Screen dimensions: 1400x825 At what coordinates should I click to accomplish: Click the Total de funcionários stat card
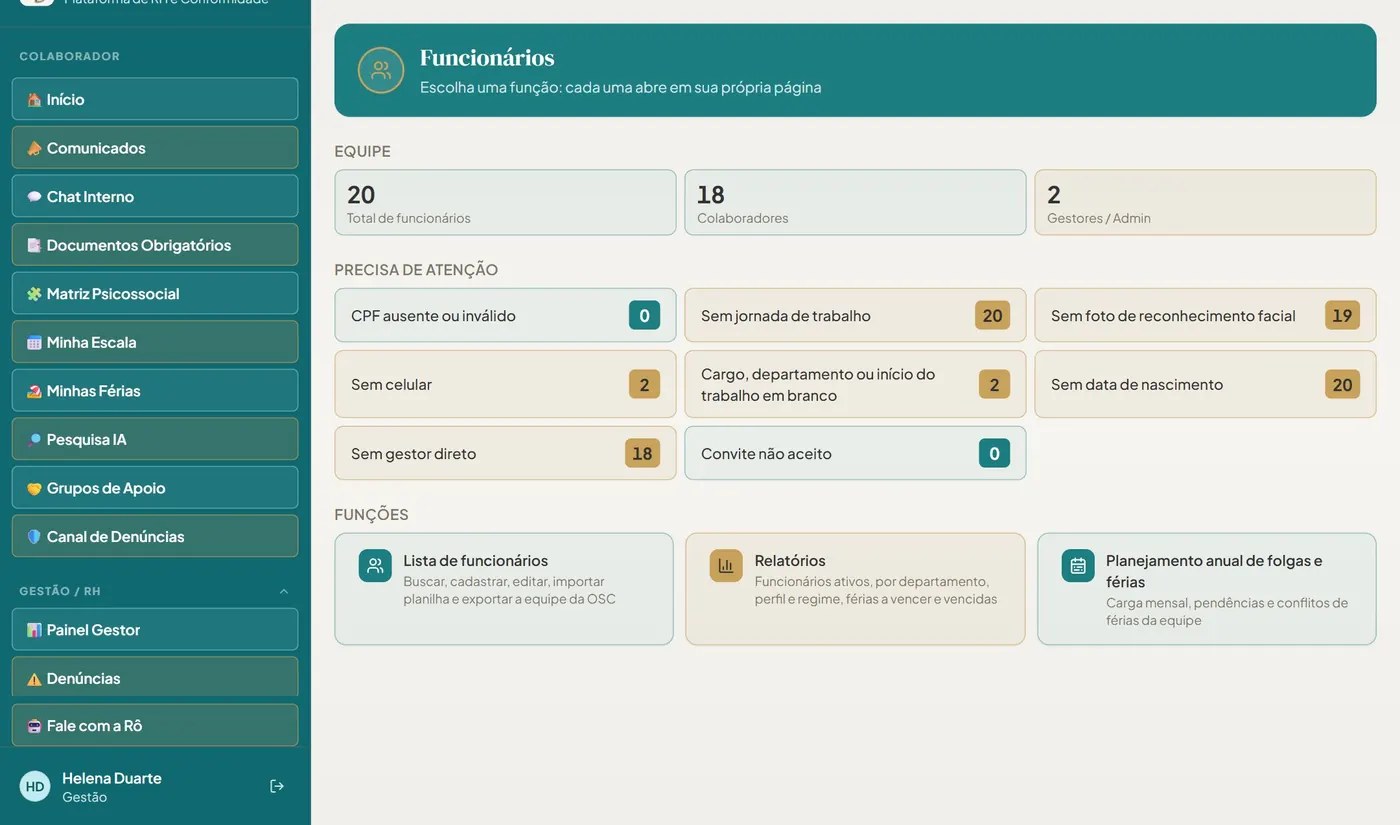pos(505,203)
